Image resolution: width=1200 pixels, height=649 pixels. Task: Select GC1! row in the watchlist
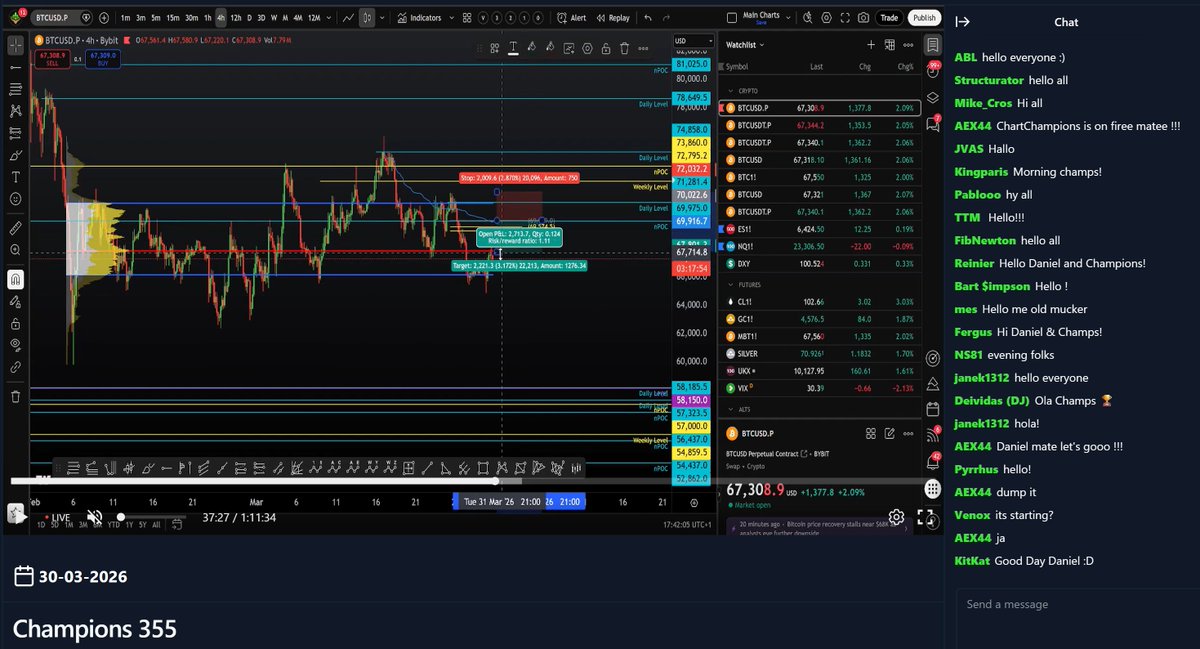[x=820, y=319]
